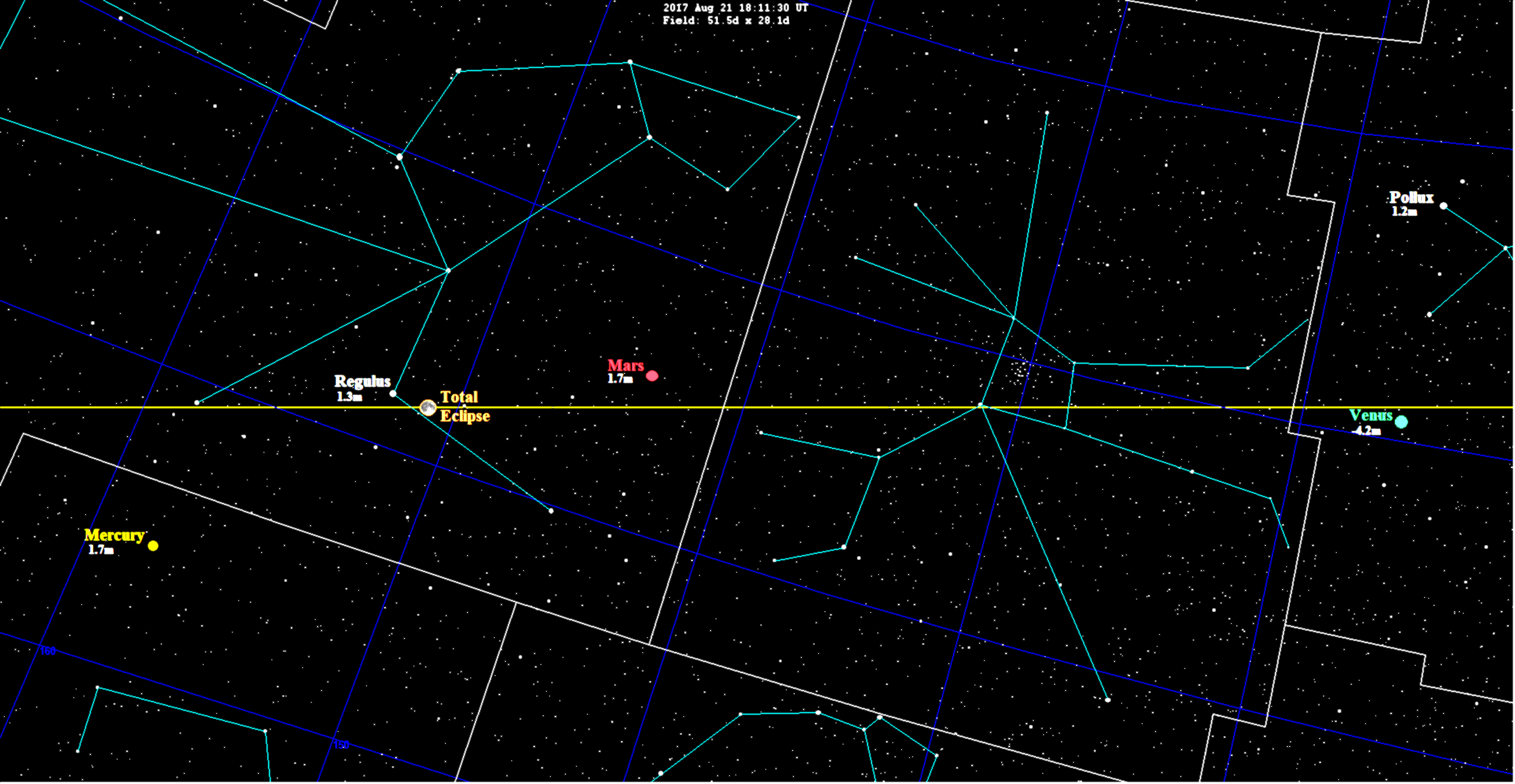Click the blue "150" grid coordinate label
1515x784 pixels.
click(x=341, y=745)
